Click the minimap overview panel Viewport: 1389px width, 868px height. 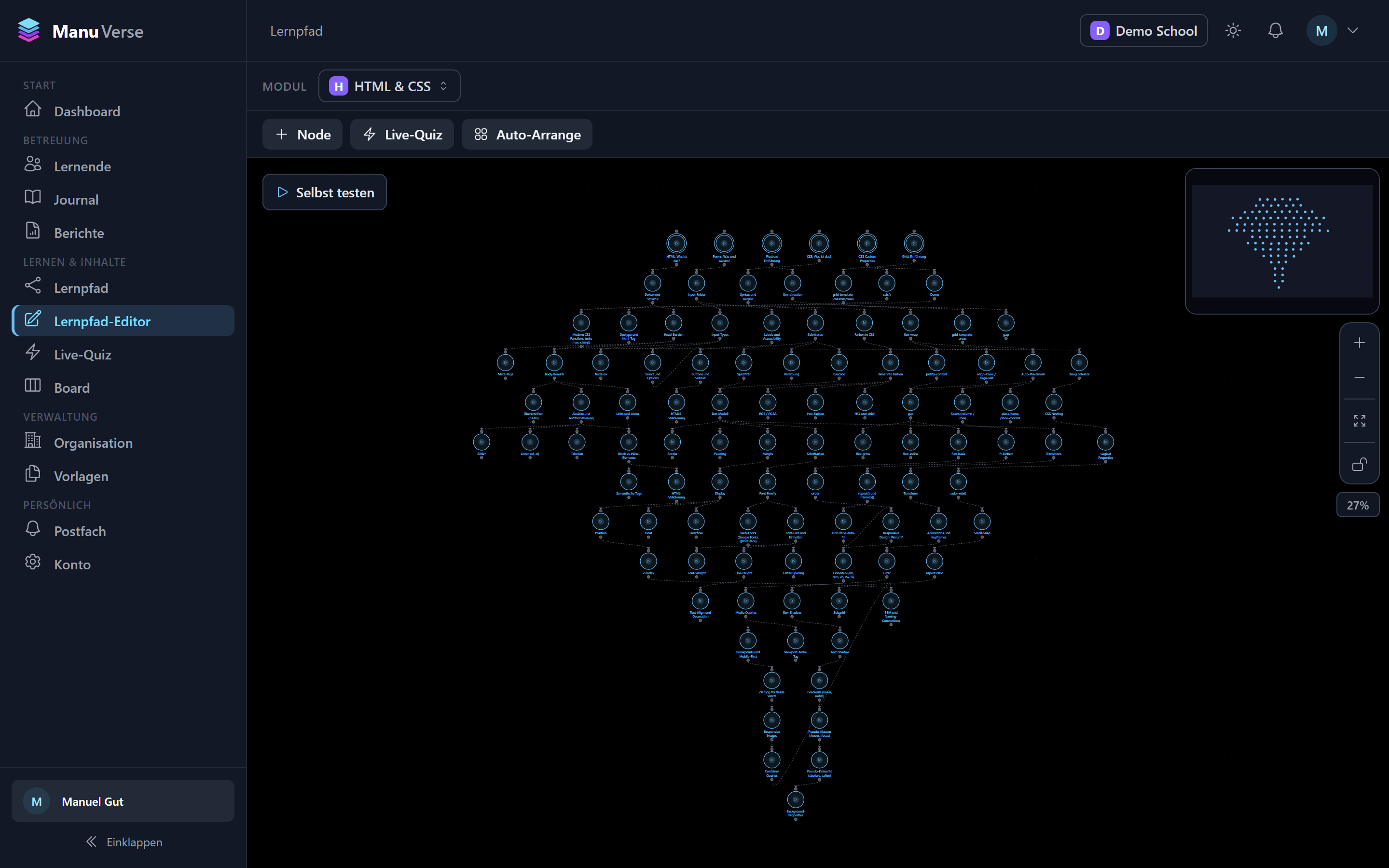[1282, 241]
